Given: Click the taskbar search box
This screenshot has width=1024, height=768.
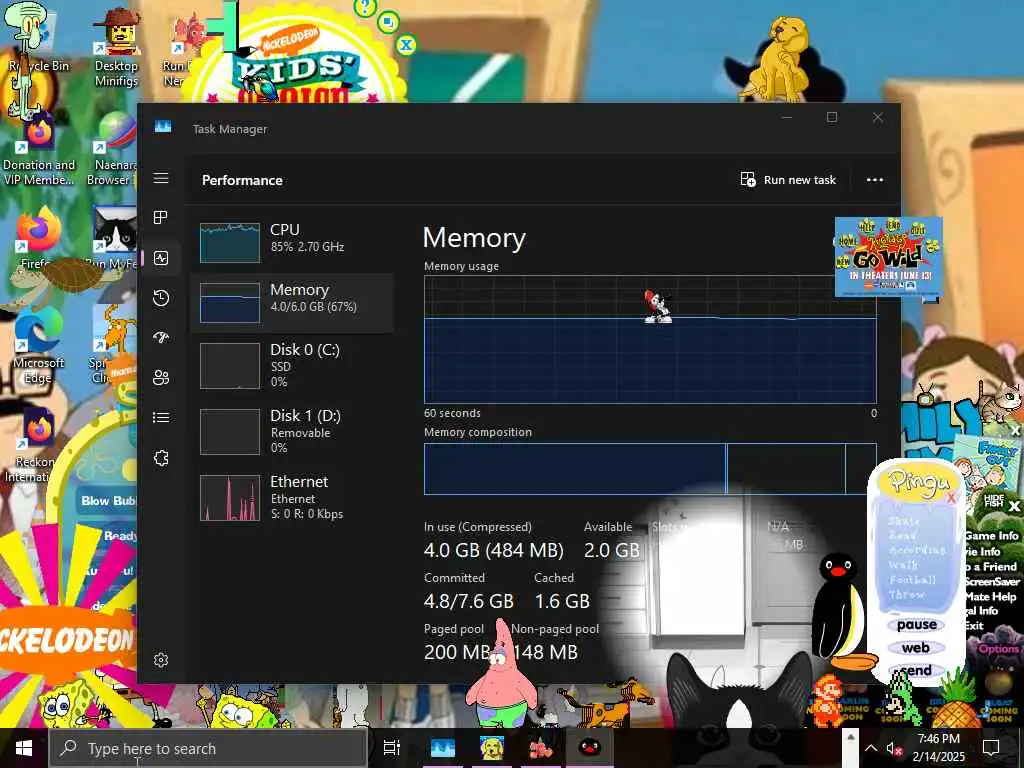Looking at the screenshot, I should pos(208,748).
